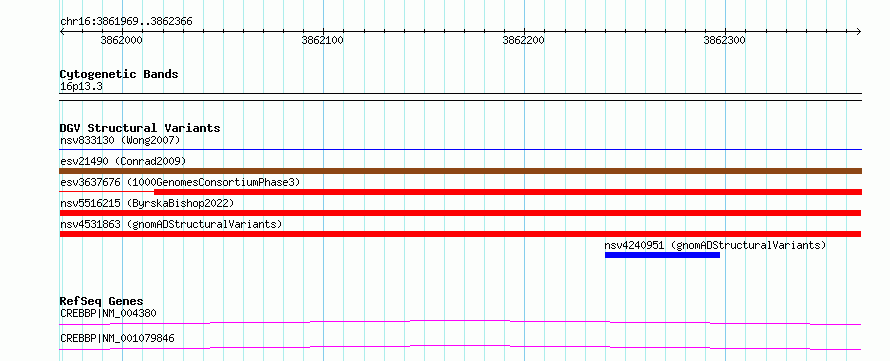Select the RefSeq Genes track title
Screen dimensions: 890x361
pos(102,301)
